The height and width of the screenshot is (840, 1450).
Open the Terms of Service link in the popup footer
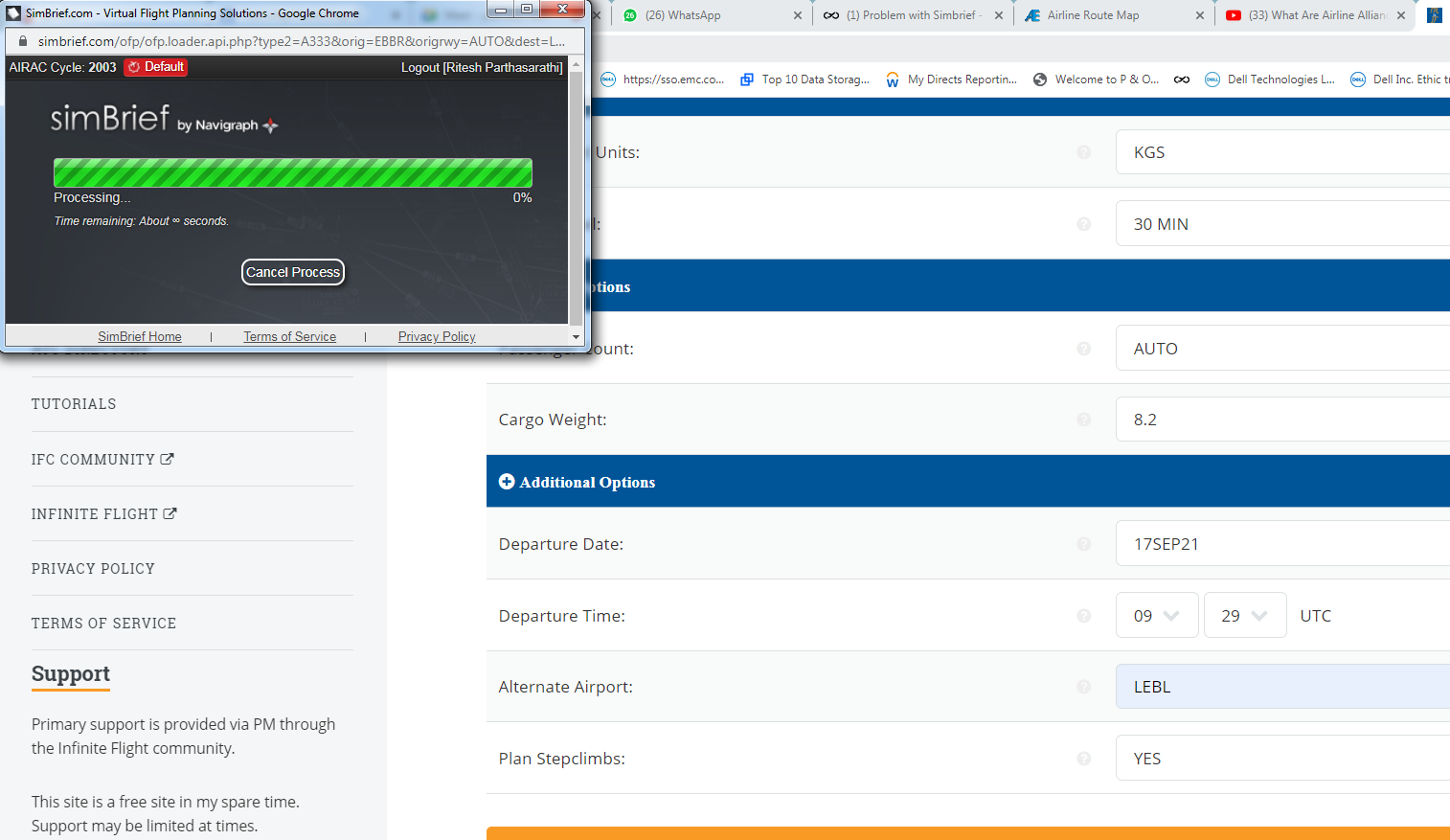click(289, 336)
